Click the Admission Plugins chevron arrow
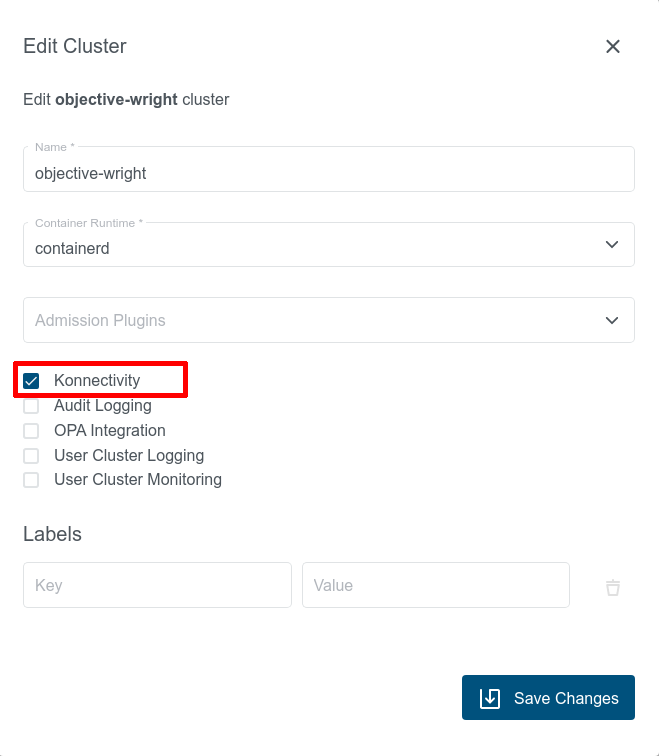Viewport: 659px width, 756px height. (612, 320)
